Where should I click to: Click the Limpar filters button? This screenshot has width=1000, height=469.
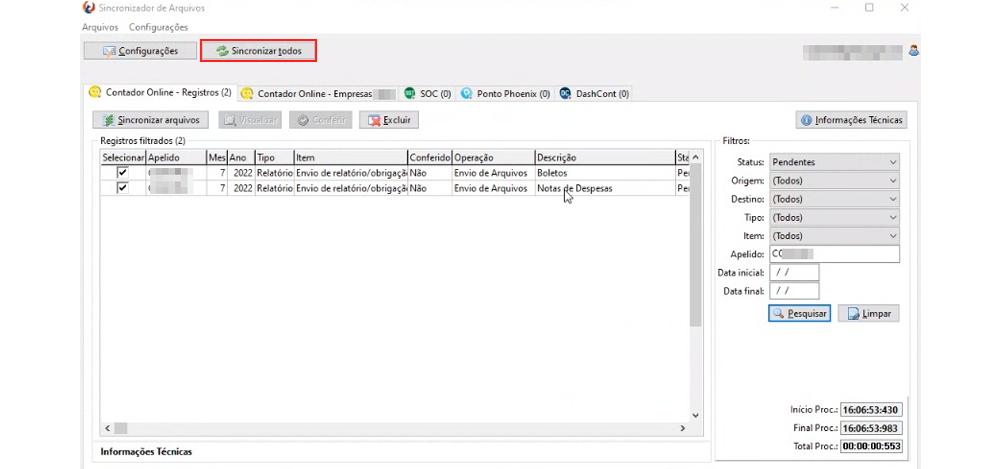pyautogui.click(x=868, y=313)
